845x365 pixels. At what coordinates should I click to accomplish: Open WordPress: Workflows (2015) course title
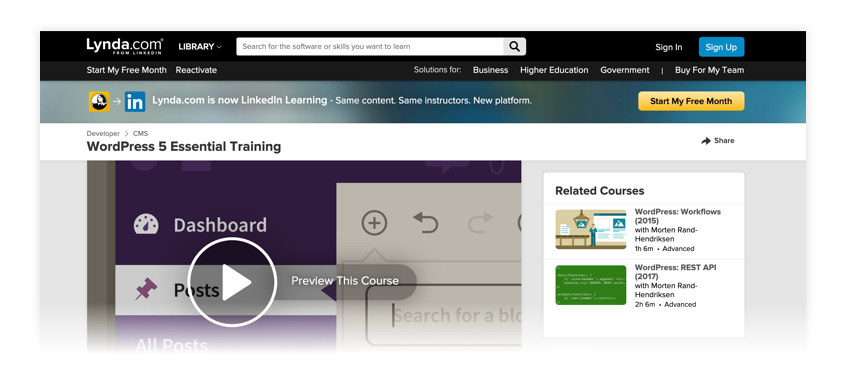click(x=677, y=216)
